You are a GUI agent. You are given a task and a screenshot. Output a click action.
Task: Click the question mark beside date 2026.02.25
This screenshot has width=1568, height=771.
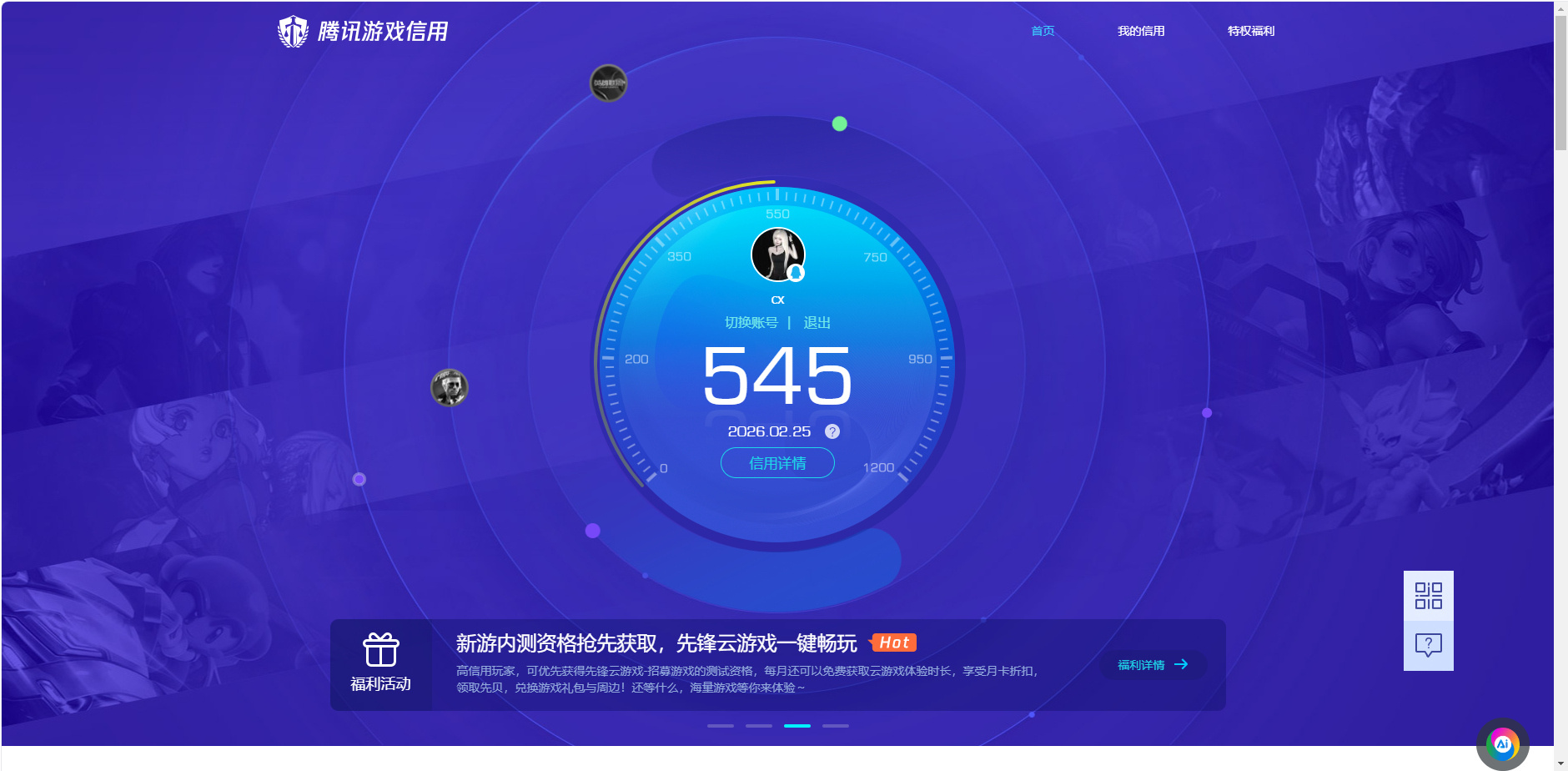[x=831, y=431]
